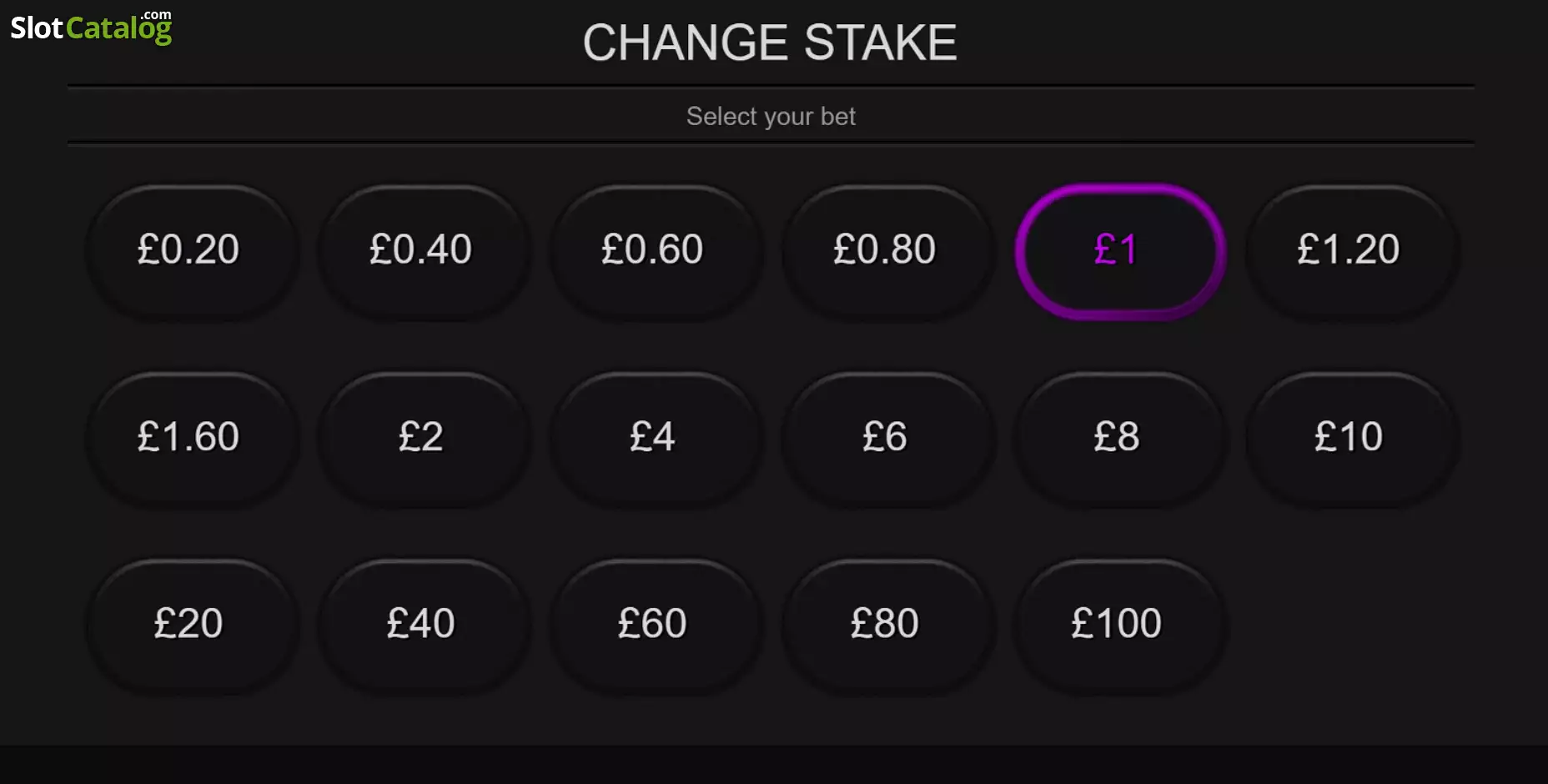Select the £20 stake
1548x784 pixels.
click(190, 625)
